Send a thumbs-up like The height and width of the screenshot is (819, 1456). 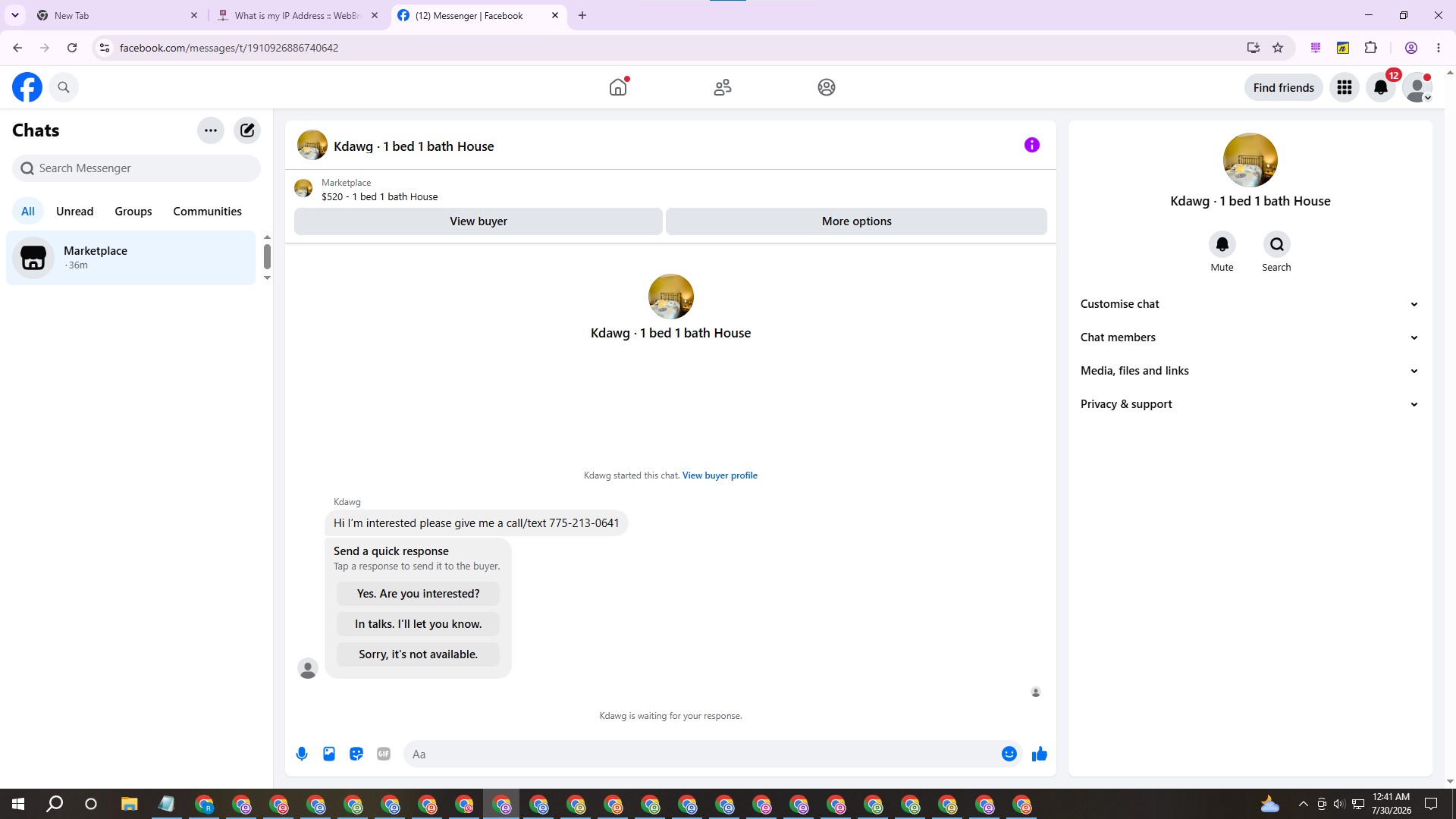1040,754
